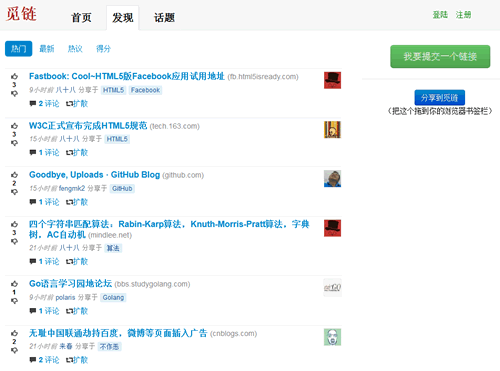Click the green 我要提交一个链接 button
500x371 pixels.
440,56
